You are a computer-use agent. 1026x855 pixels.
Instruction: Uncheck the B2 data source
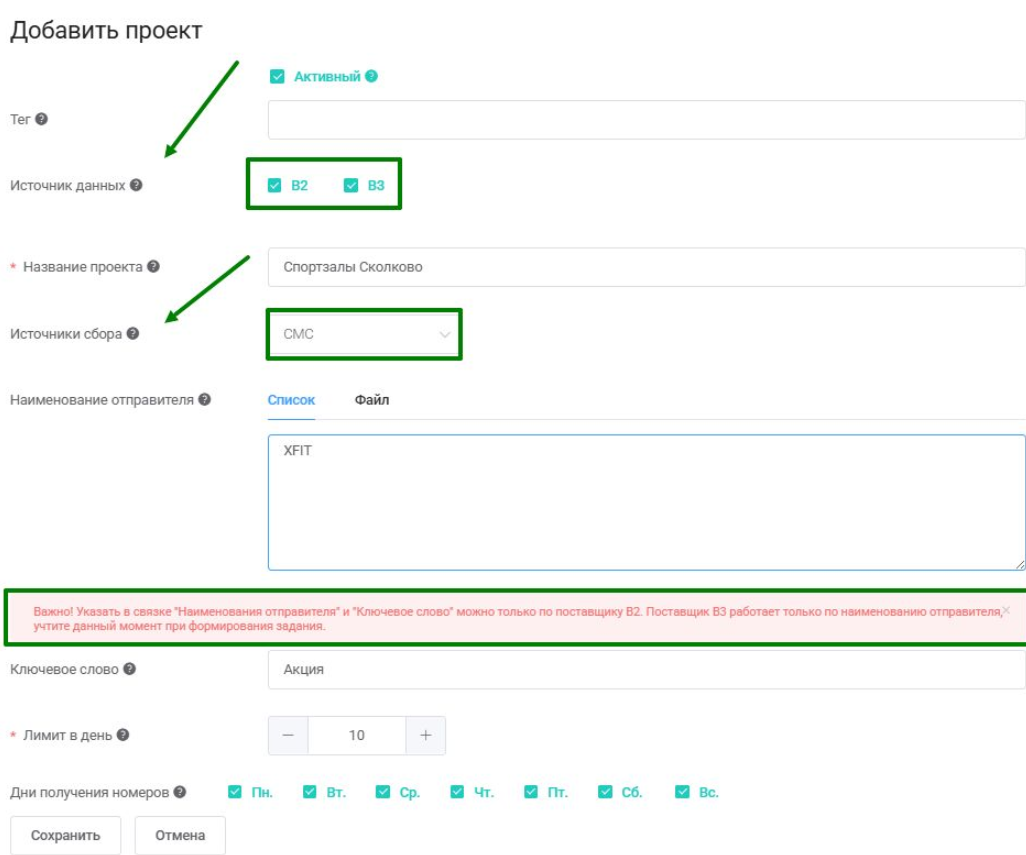[274, 185]
